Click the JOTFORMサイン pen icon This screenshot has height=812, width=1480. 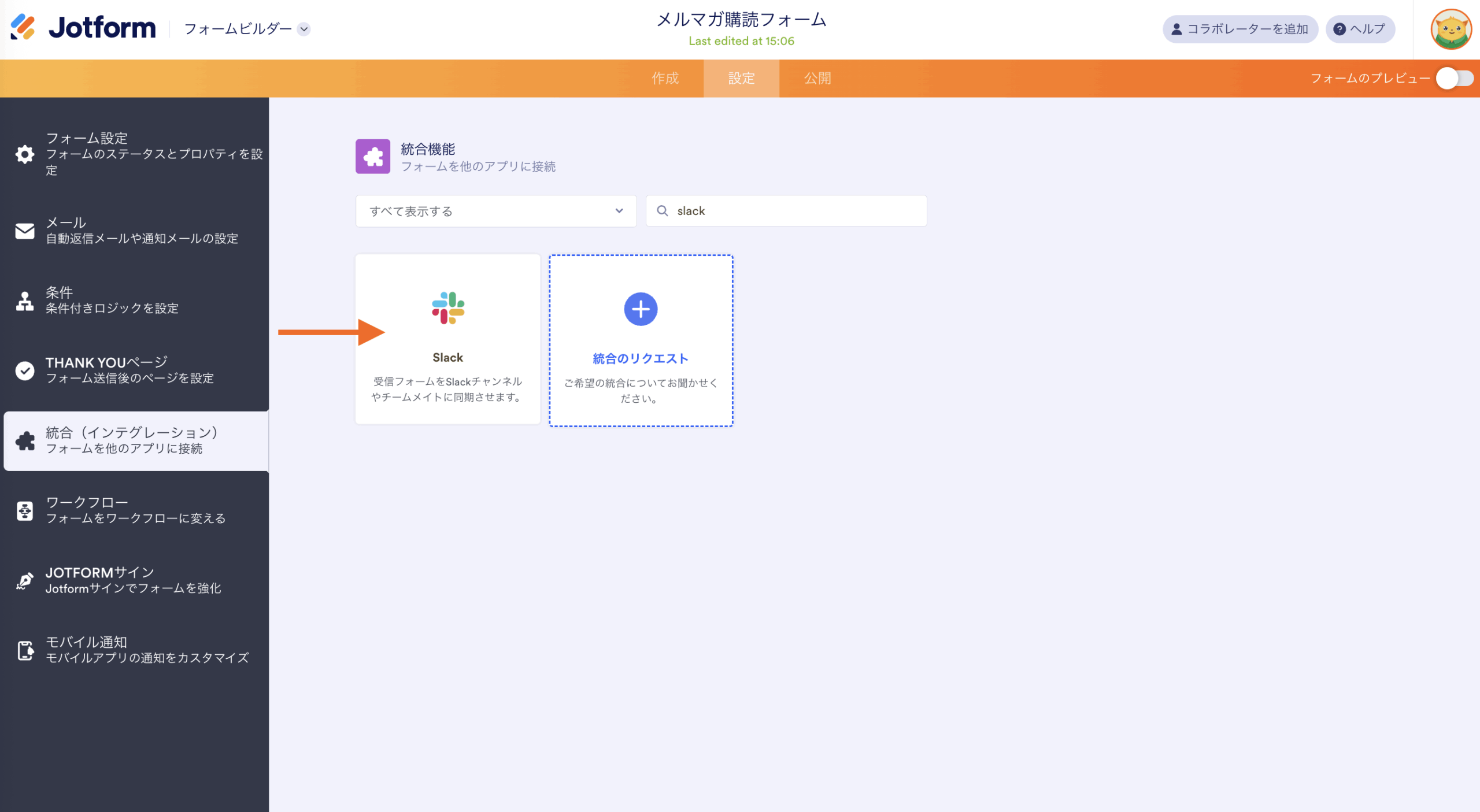pyautogui.click(x=24, y=581)
